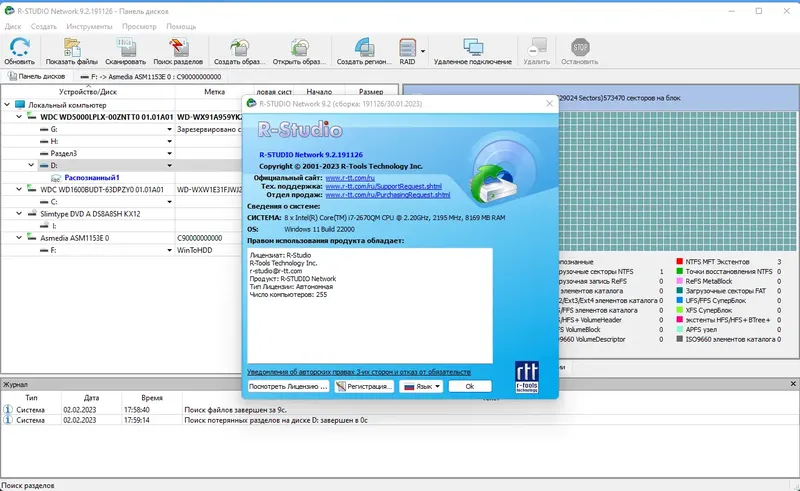Open the www.r-tt.com/ru official site link

[x=350, y=178]
